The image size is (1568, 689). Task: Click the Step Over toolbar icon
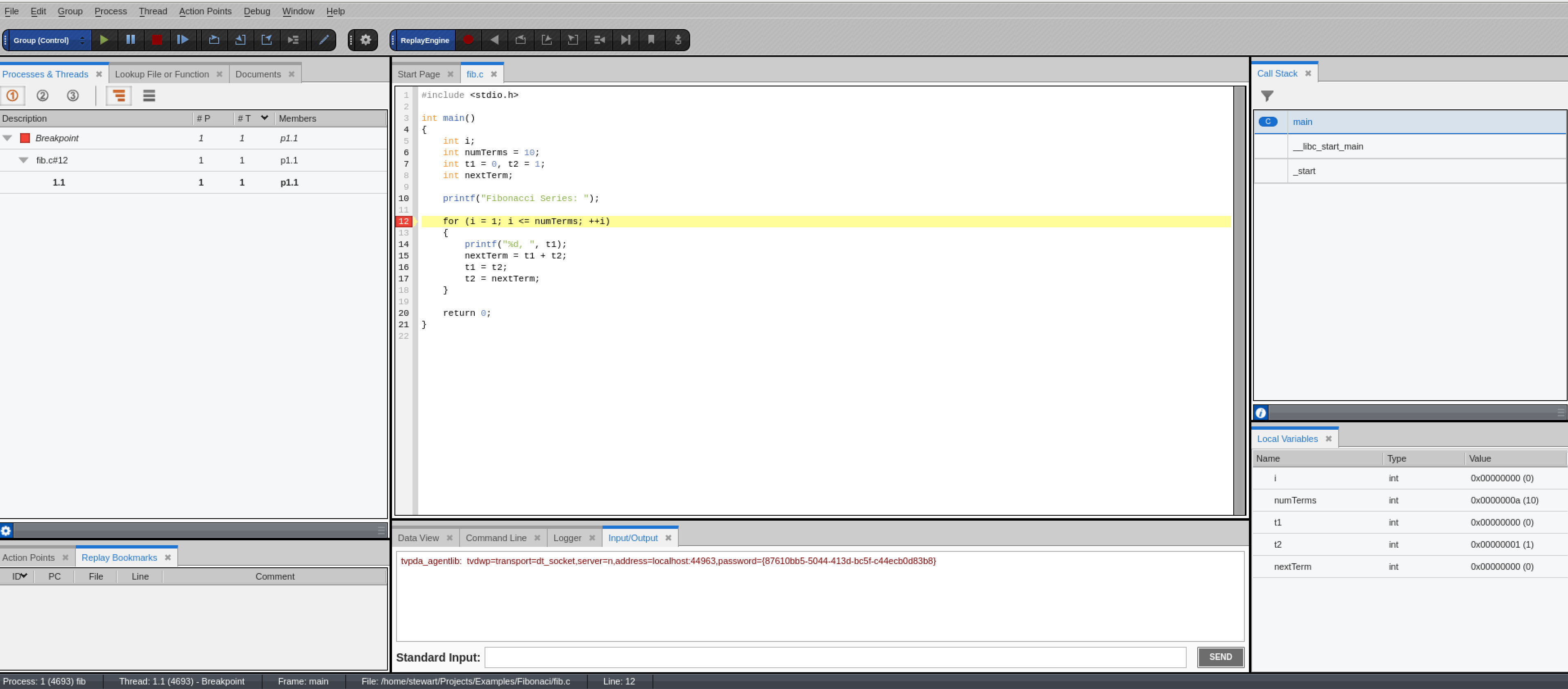coord(214,40)
